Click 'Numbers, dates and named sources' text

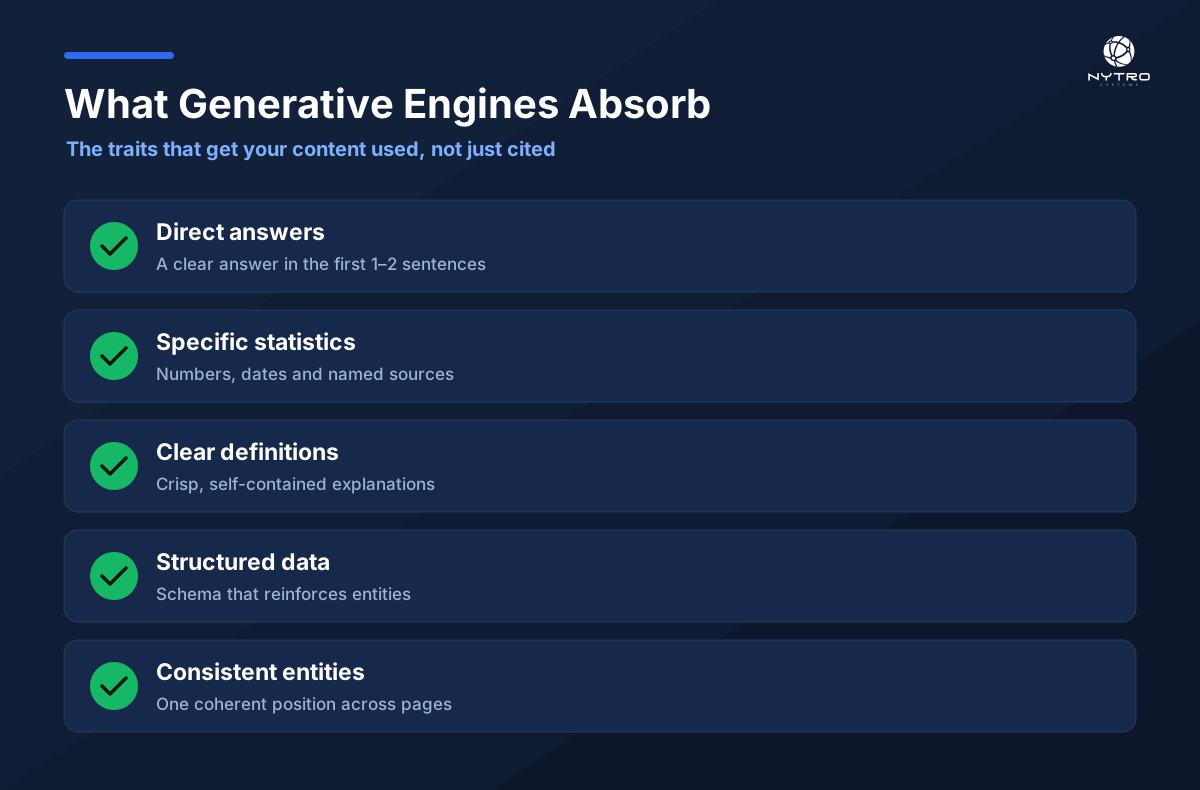tap(305, 375)
